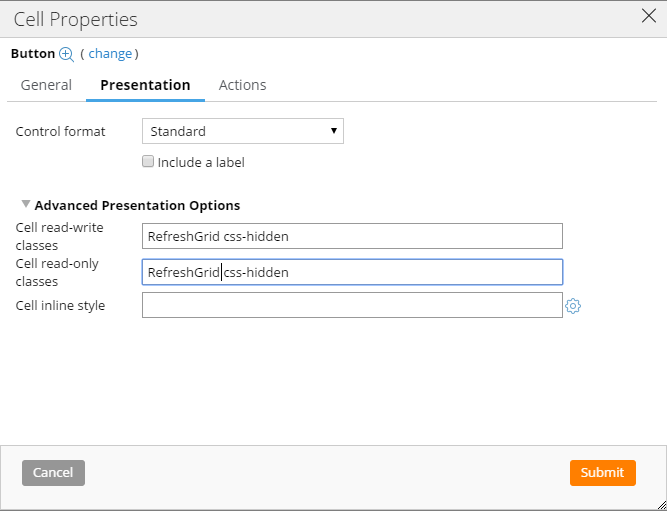The height and width of the screenshot is (511, 667).
Task: Cancel the cell properties dialog
Action: pyautogui.click(x=53, y=473)
